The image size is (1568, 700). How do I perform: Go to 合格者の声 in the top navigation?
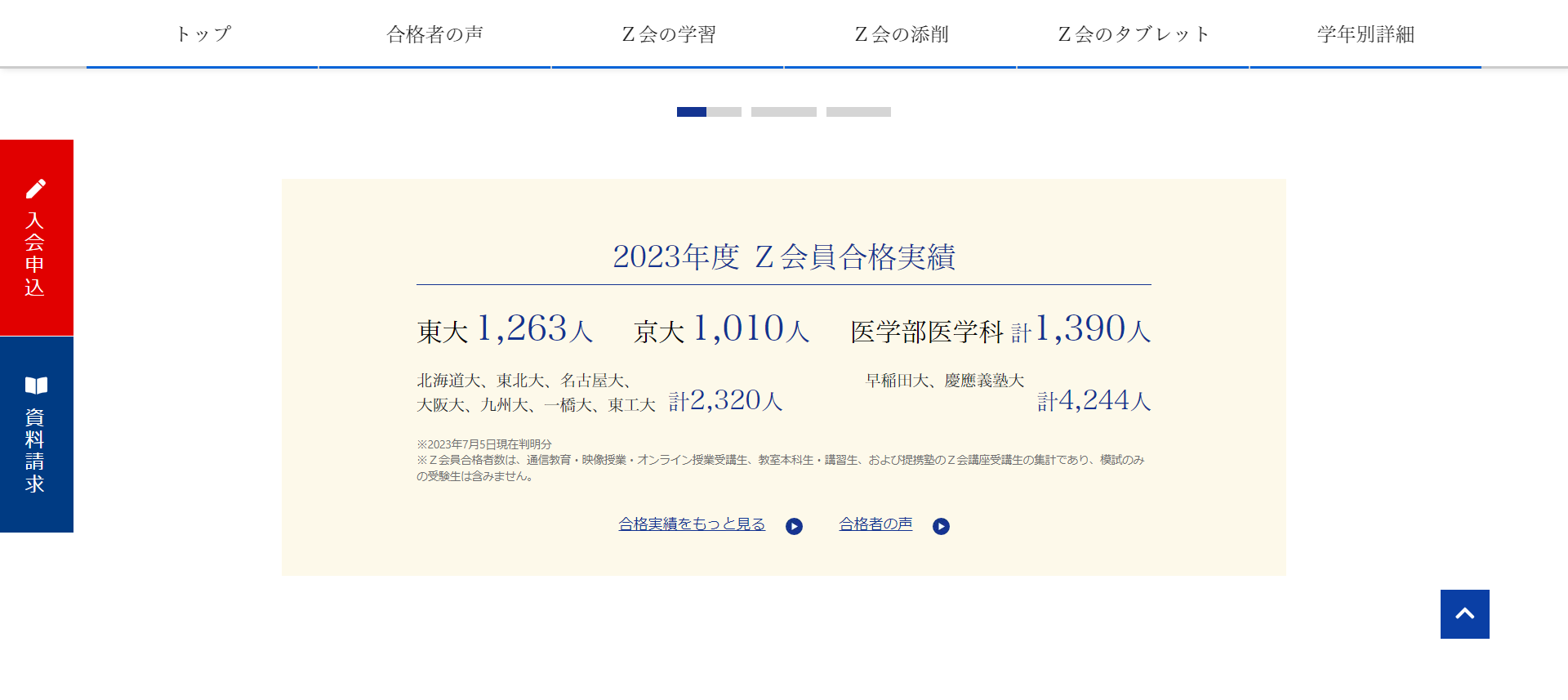(x=434, y=34)
